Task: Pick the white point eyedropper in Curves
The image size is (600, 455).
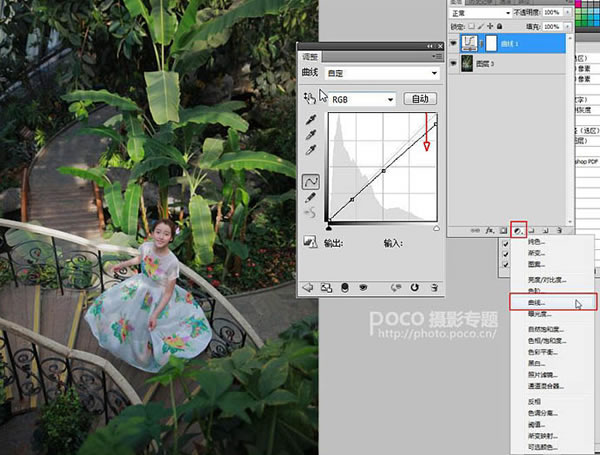Action: (311, 150)
